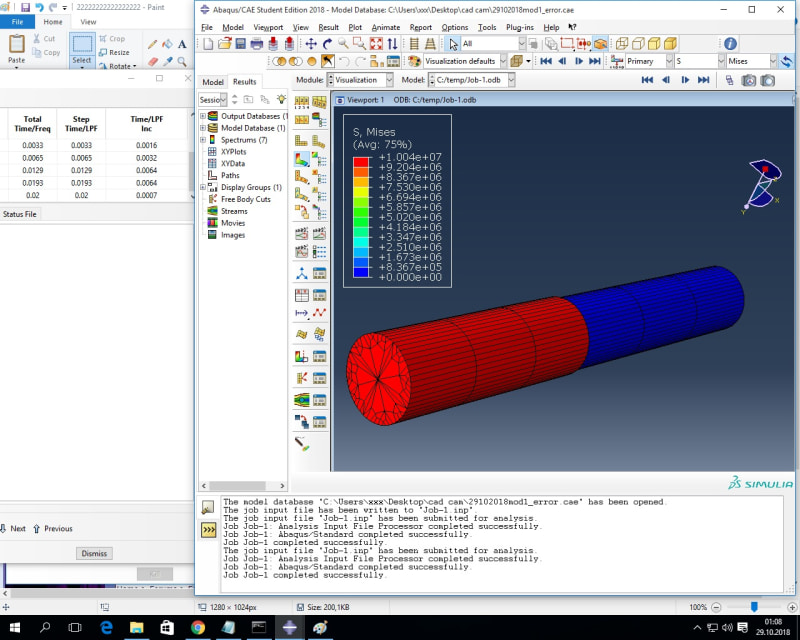Open the Result menu

pos(328,27)
